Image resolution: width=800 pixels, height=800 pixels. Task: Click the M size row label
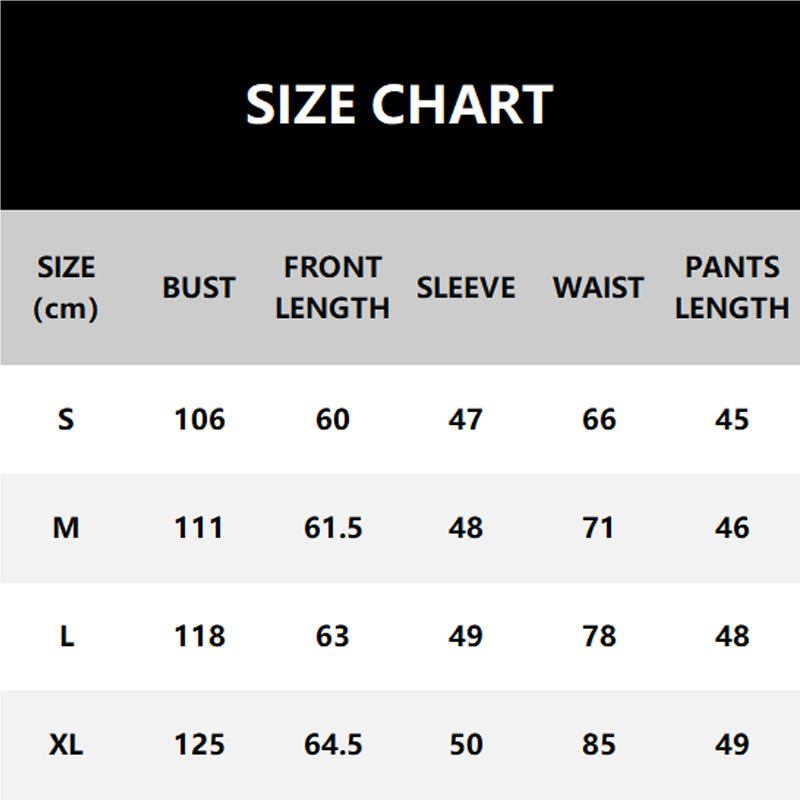coord(66,527)
